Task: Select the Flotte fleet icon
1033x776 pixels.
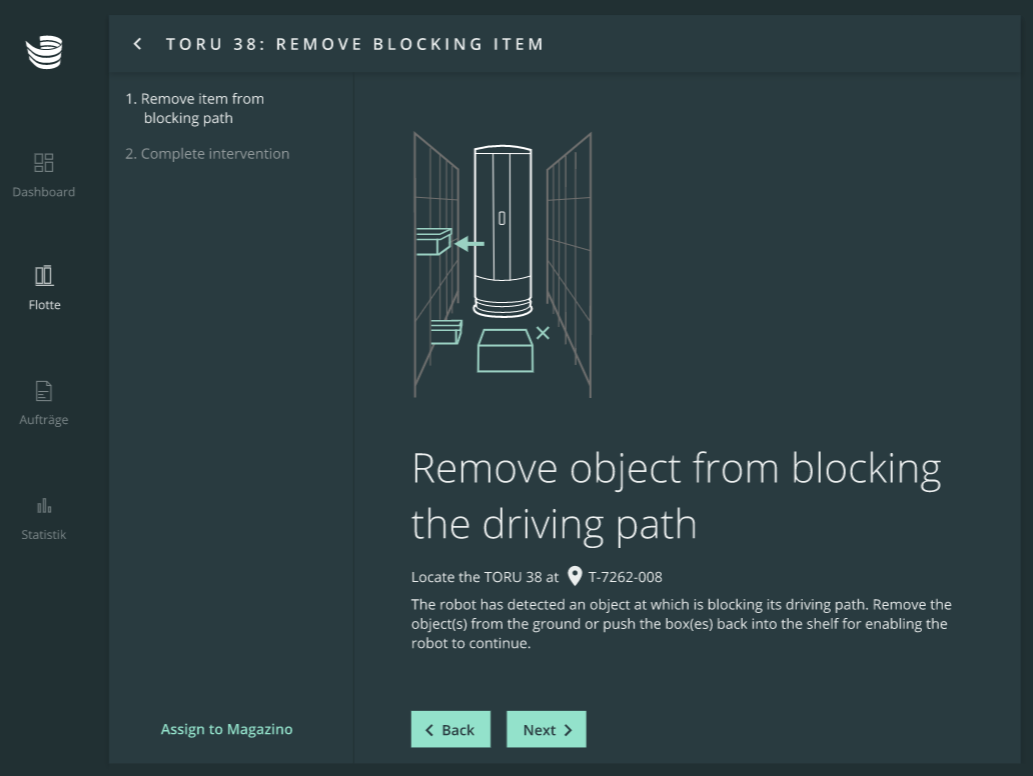Action: coord(44,275)
